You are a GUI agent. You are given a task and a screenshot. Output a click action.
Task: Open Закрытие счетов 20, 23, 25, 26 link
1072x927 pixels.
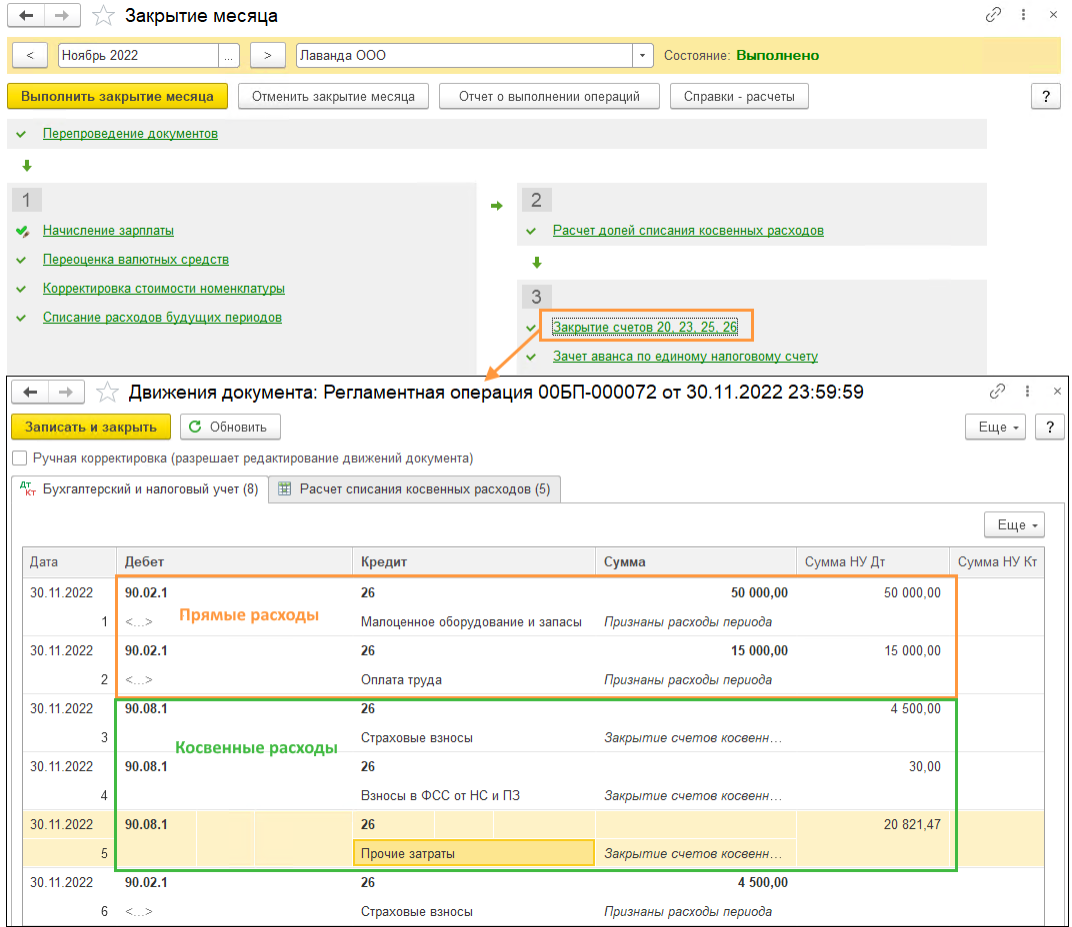[x=645, y=327]
